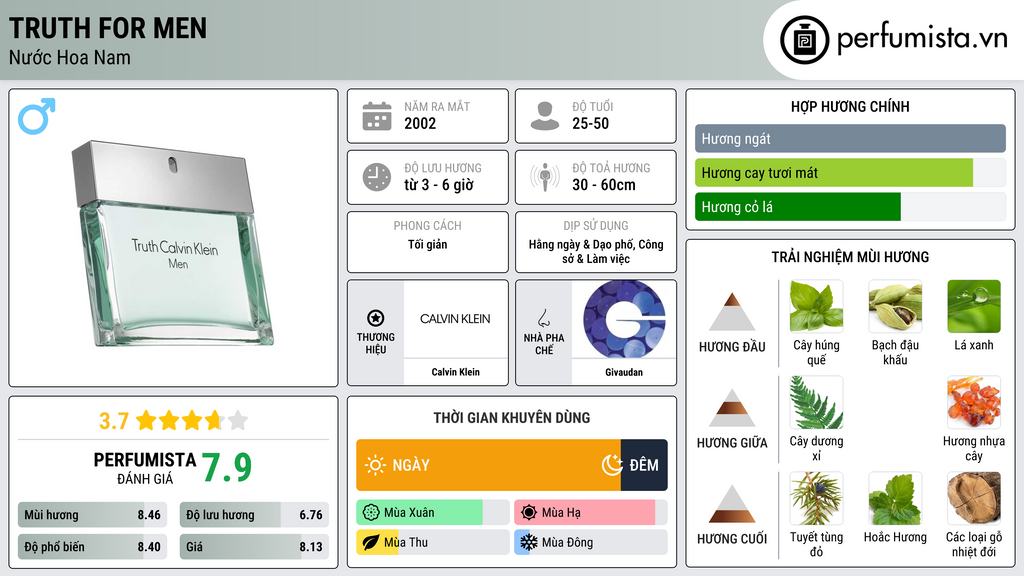The height and width of the screenshot is (576, 1024).
Task: Click the '30 - 60cm' sillage value
Action: click(x=604, y=185)
